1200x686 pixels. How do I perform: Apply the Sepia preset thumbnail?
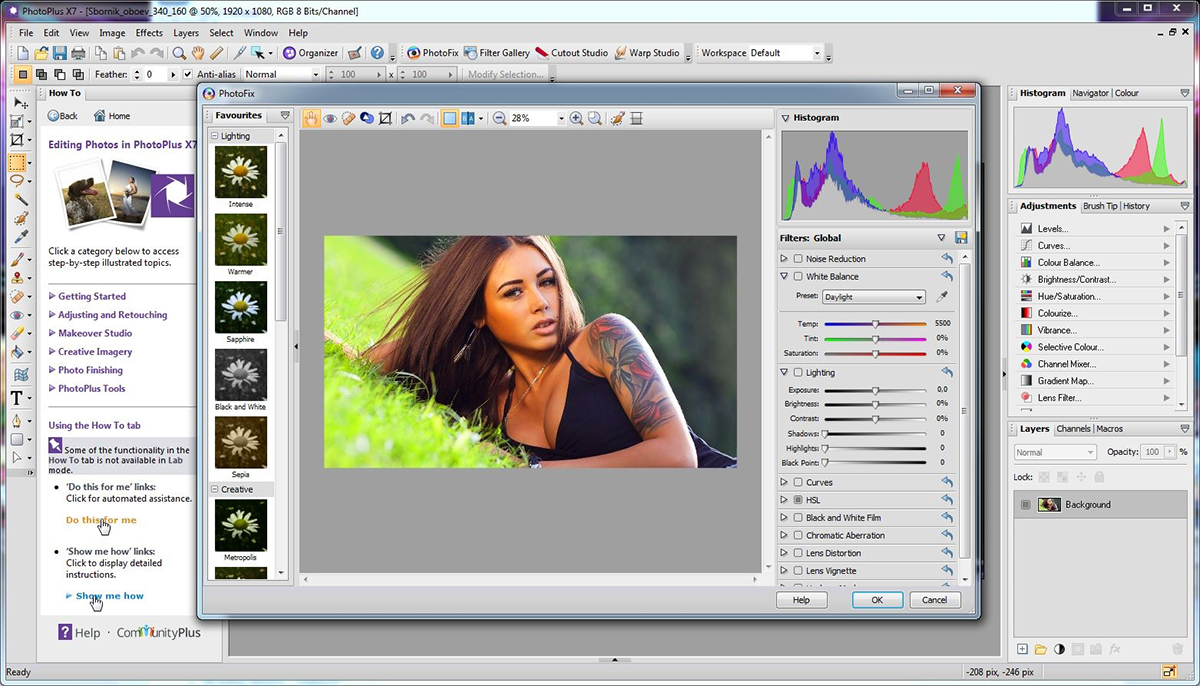241,443
